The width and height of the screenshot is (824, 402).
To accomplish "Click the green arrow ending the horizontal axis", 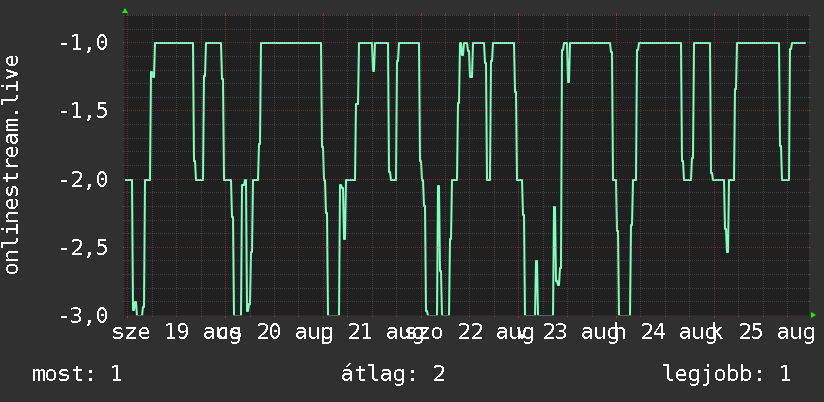I will [813, 315].
